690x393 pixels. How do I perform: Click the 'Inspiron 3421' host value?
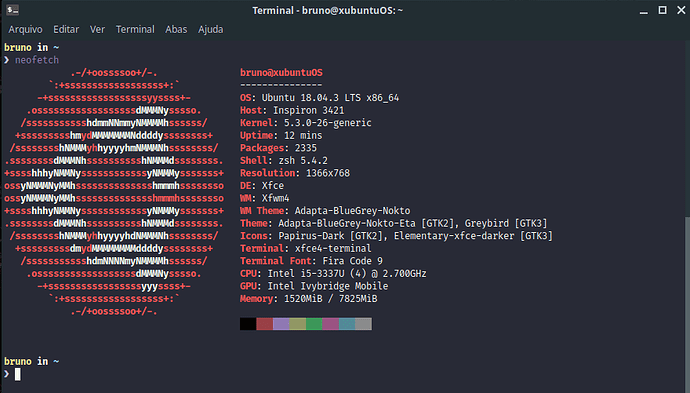click(x=308, y=110)
